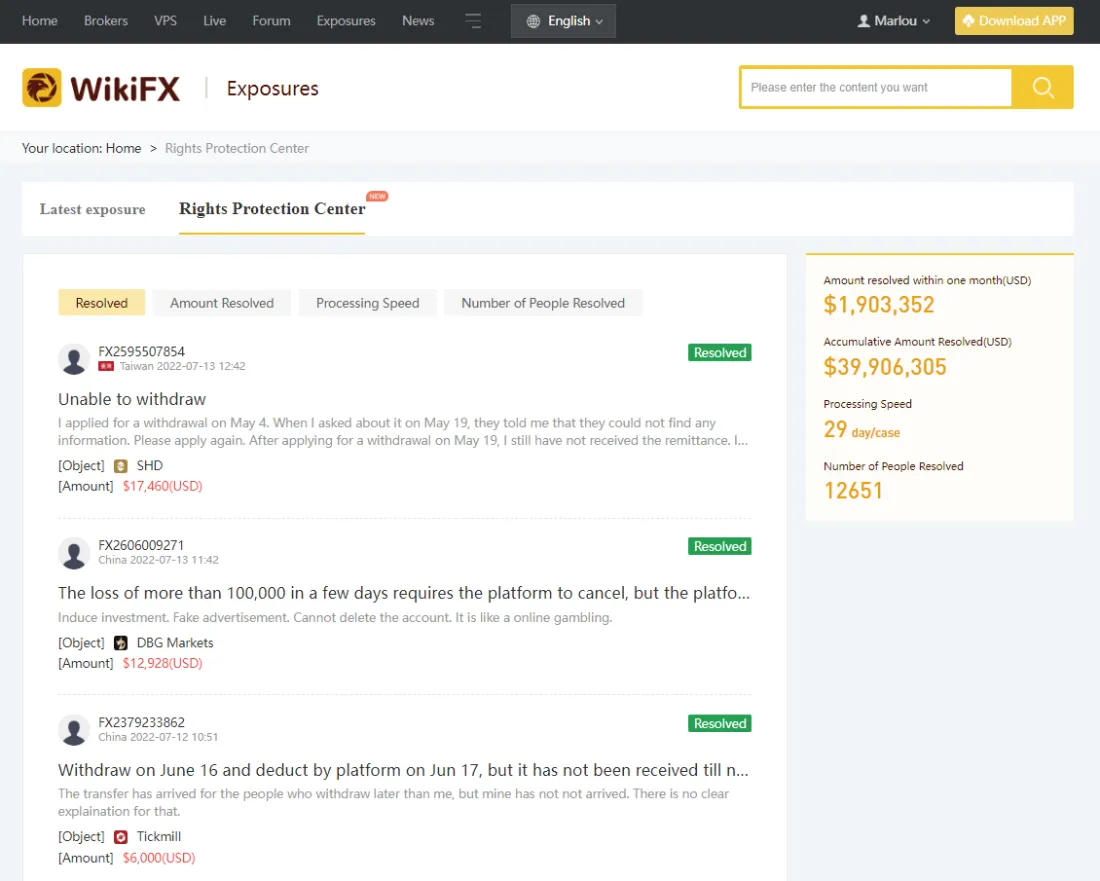Click avatar of user FX2606009271
This screenshot has height=881, width=1100.
tap(74, 553)
